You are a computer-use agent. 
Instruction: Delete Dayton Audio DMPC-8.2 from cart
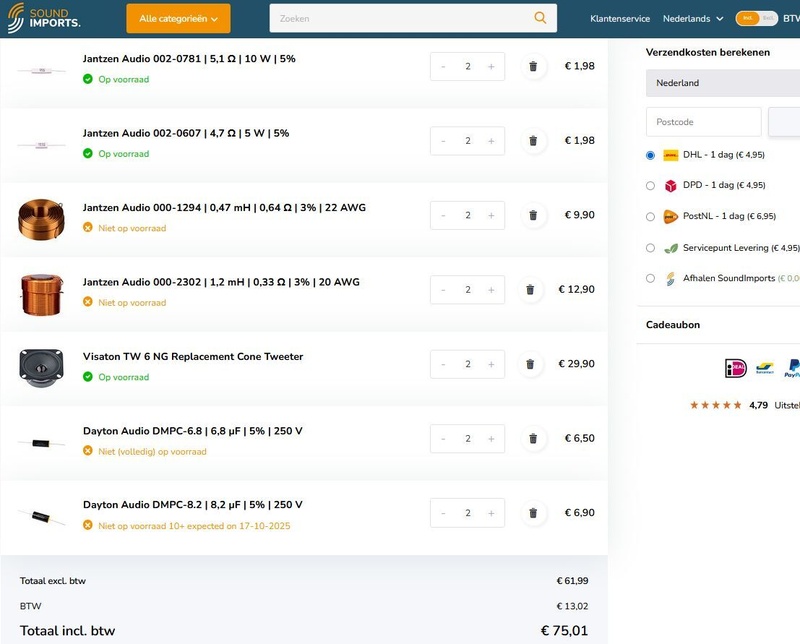(x=533, y=513)
